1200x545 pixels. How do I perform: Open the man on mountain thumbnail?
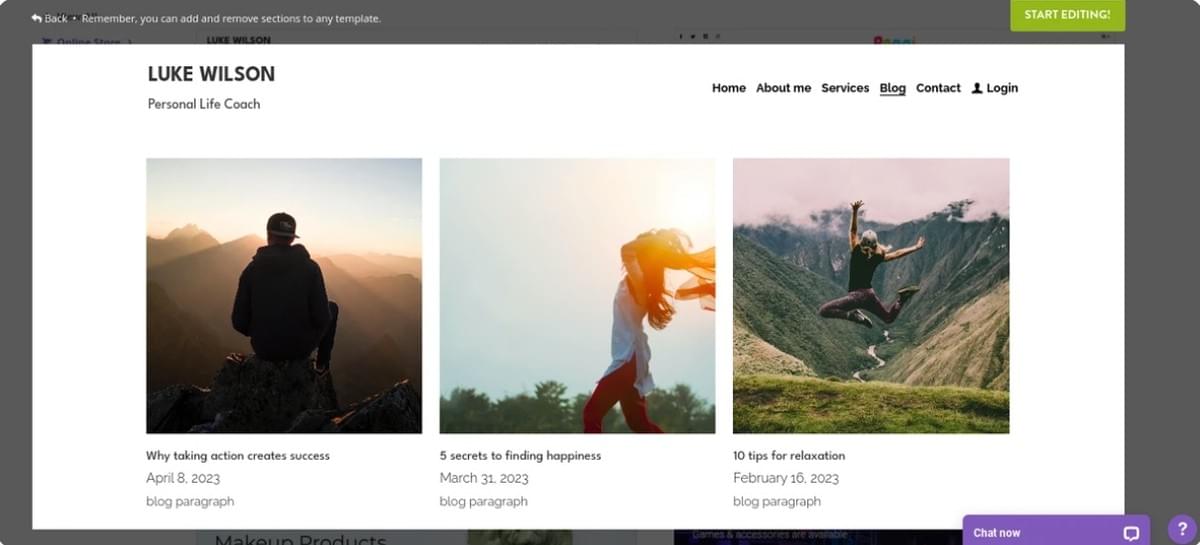coord(284,295)
